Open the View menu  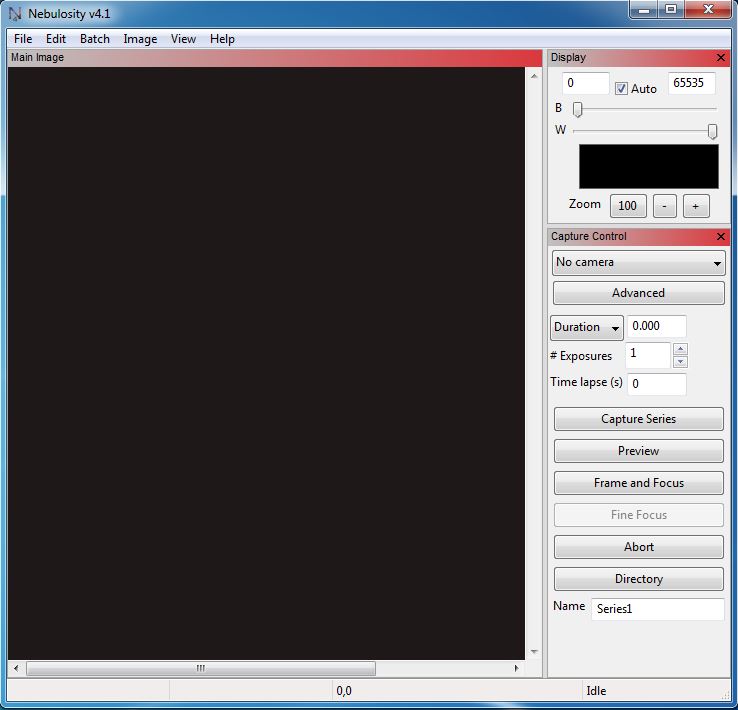point(183,39)
